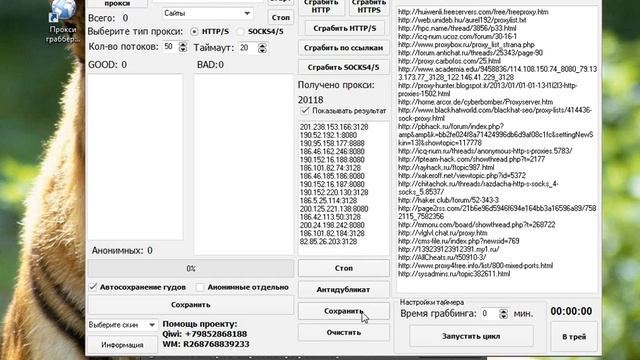Click the forum.antichat.ru URL line

pyautogui.click(x=470, y=53)
